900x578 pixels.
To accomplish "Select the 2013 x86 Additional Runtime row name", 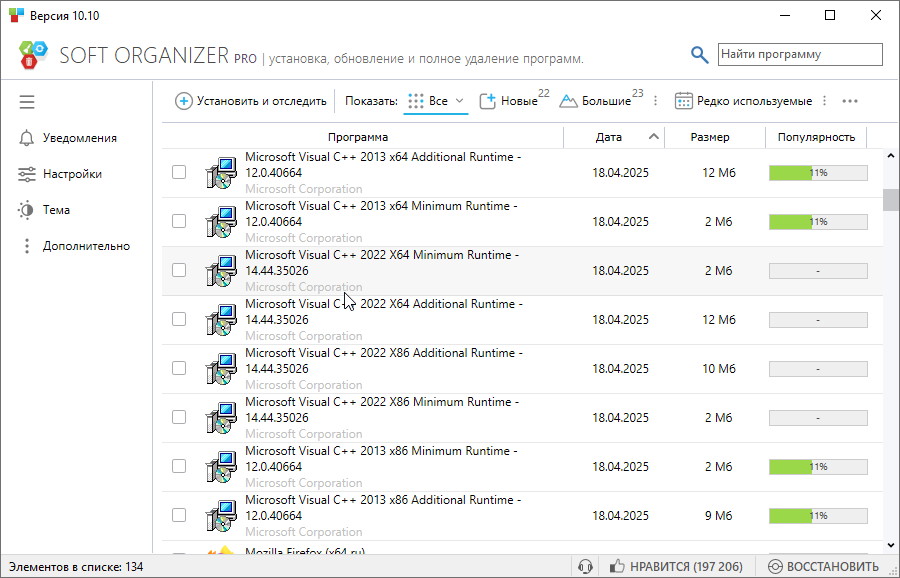I will point(383,508).
